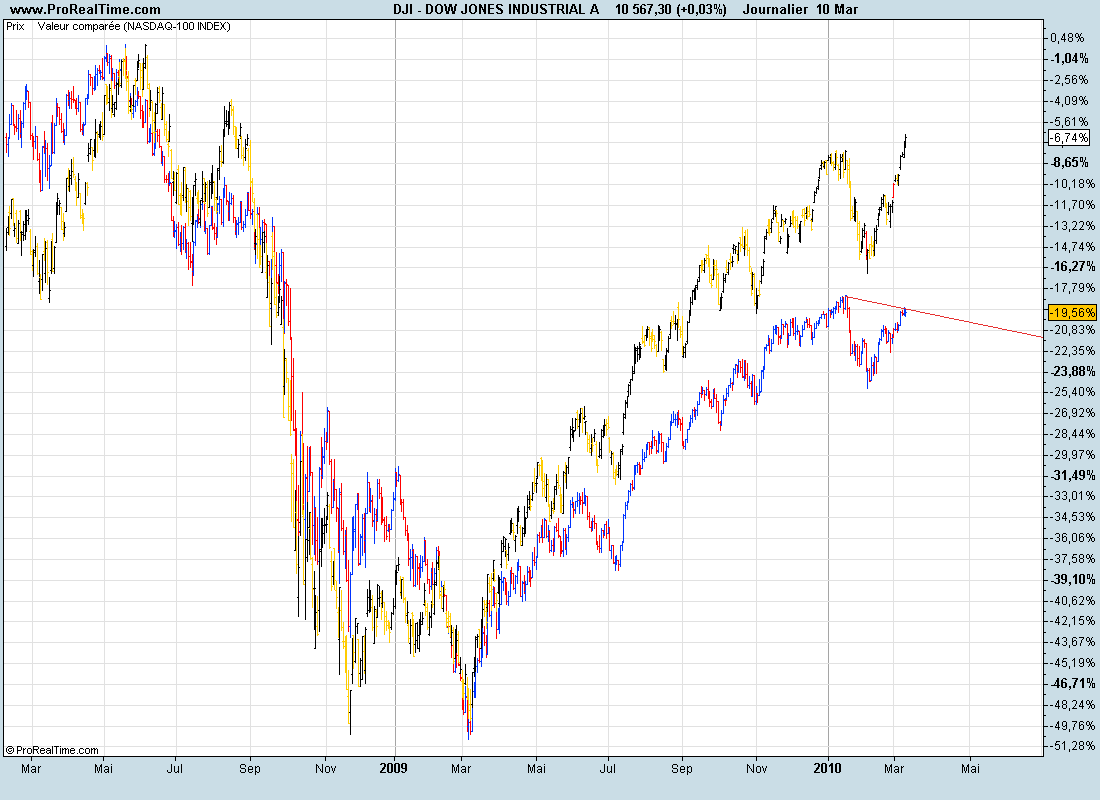The width and height of the screenshot is (1100, 800).
Task: Click the www.ProRealTime.com header text
Action: (x=86, y=10)
